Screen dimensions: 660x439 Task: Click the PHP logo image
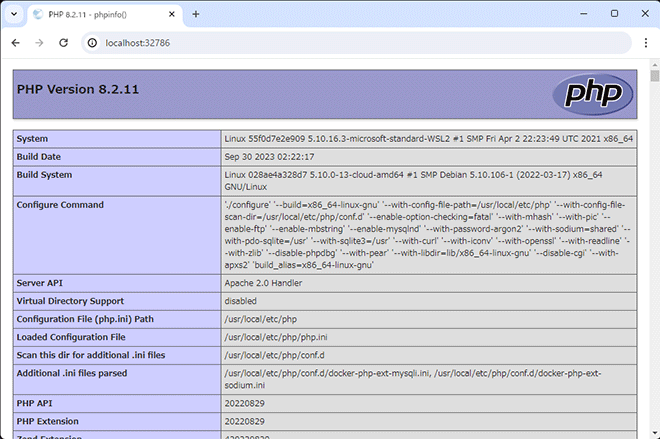pyautogui.click(x=593, y=94)
